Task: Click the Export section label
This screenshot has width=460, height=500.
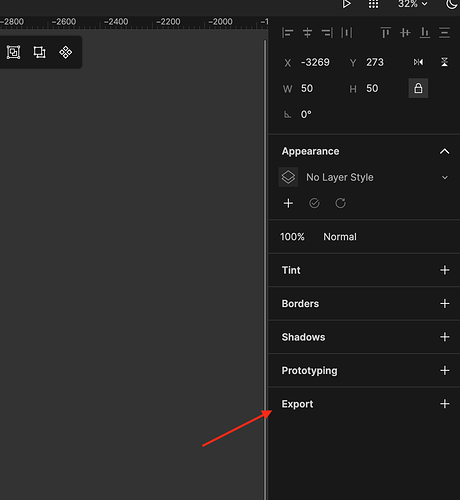Action: point(297,404)
